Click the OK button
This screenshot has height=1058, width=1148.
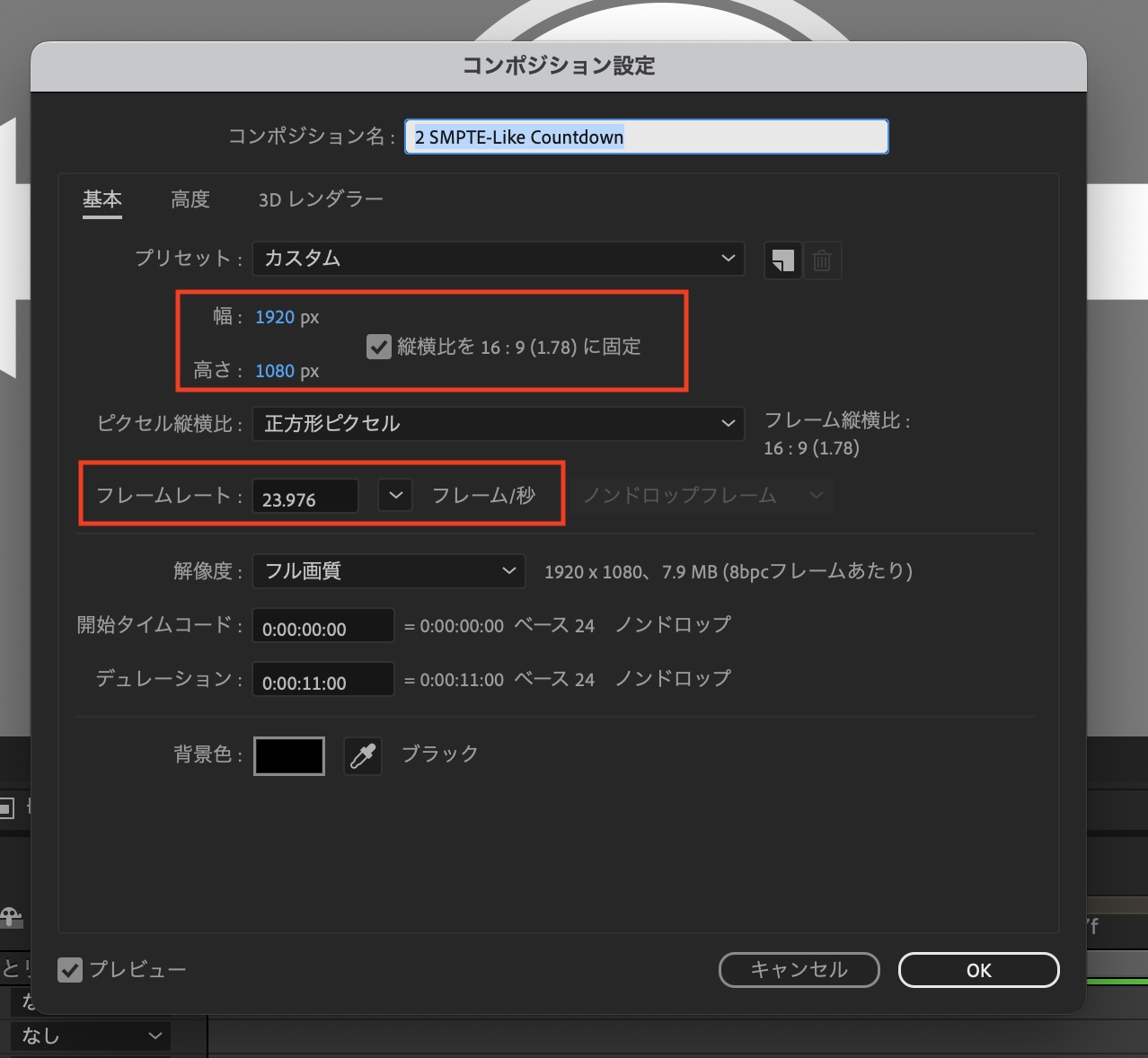(x=978, y=970)
